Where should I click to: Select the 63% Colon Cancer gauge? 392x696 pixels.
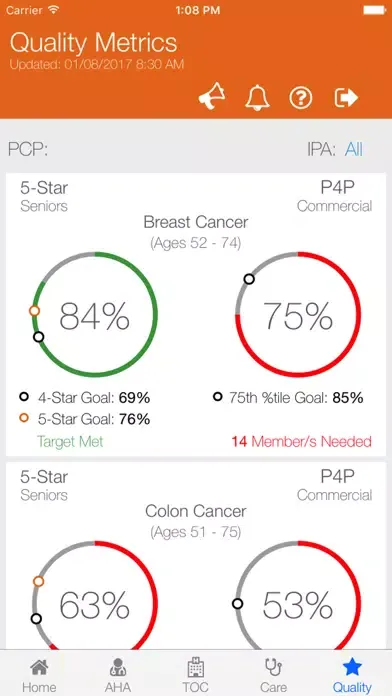click(95, 605)
